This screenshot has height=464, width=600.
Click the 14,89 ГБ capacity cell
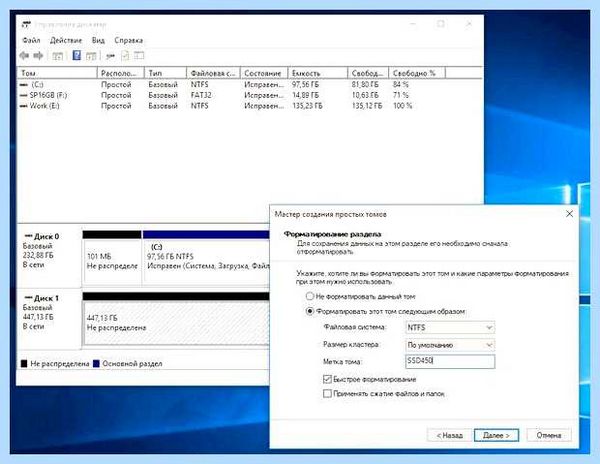pyautogui.click(x=305, y=95)
